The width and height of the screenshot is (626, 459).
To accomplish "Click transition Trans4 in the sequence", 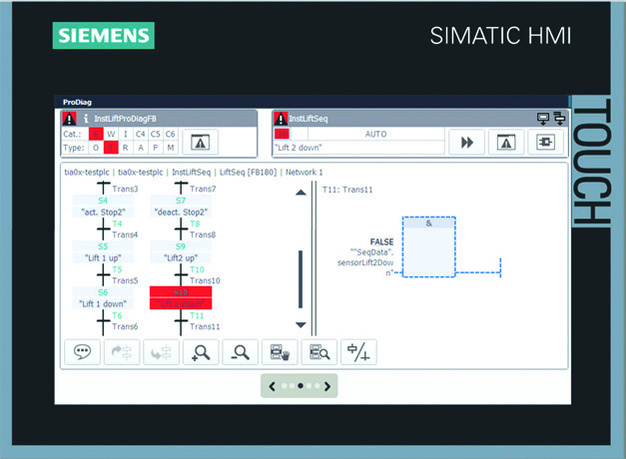I will 125,235.
